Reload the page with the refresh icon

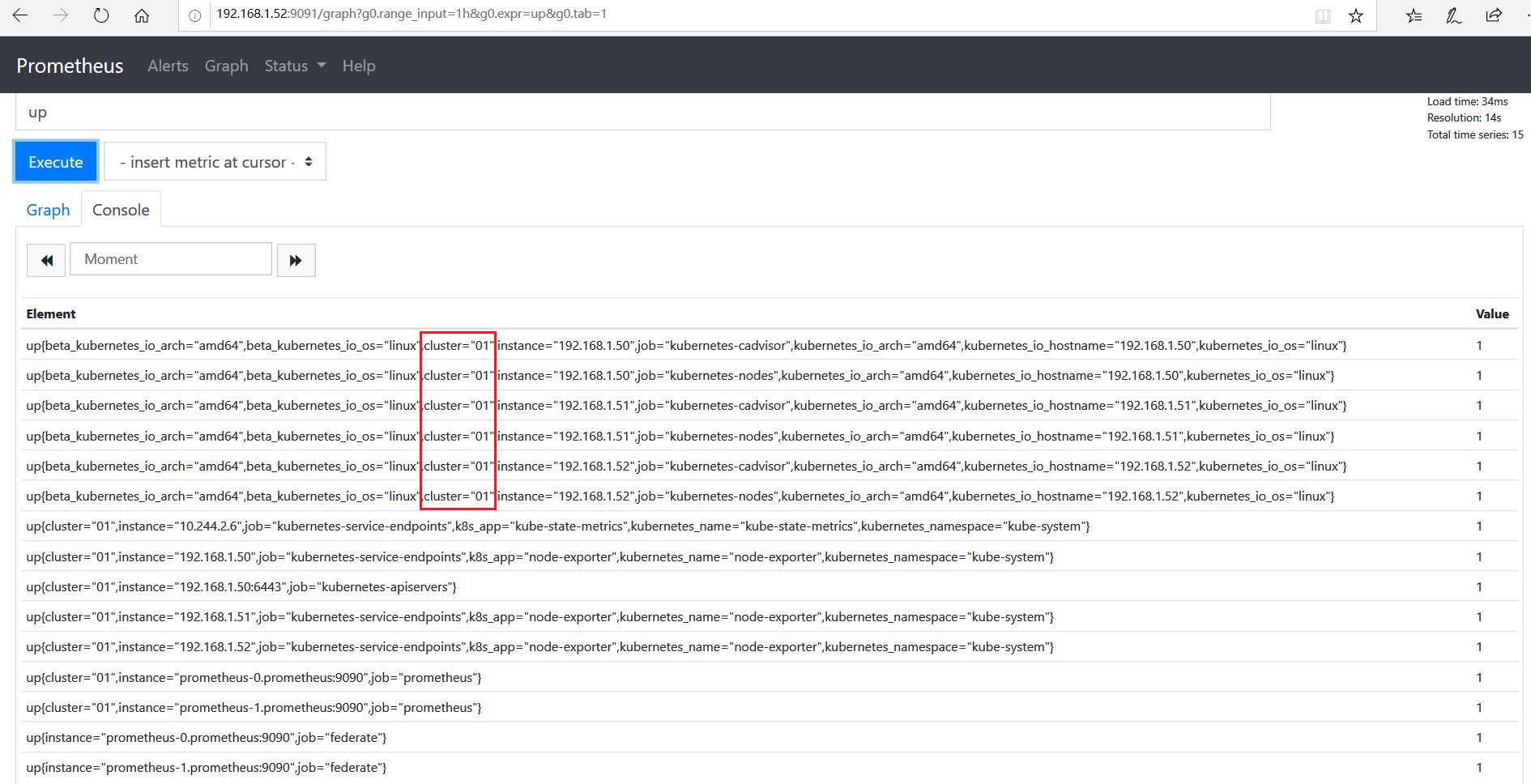(101, 15)
